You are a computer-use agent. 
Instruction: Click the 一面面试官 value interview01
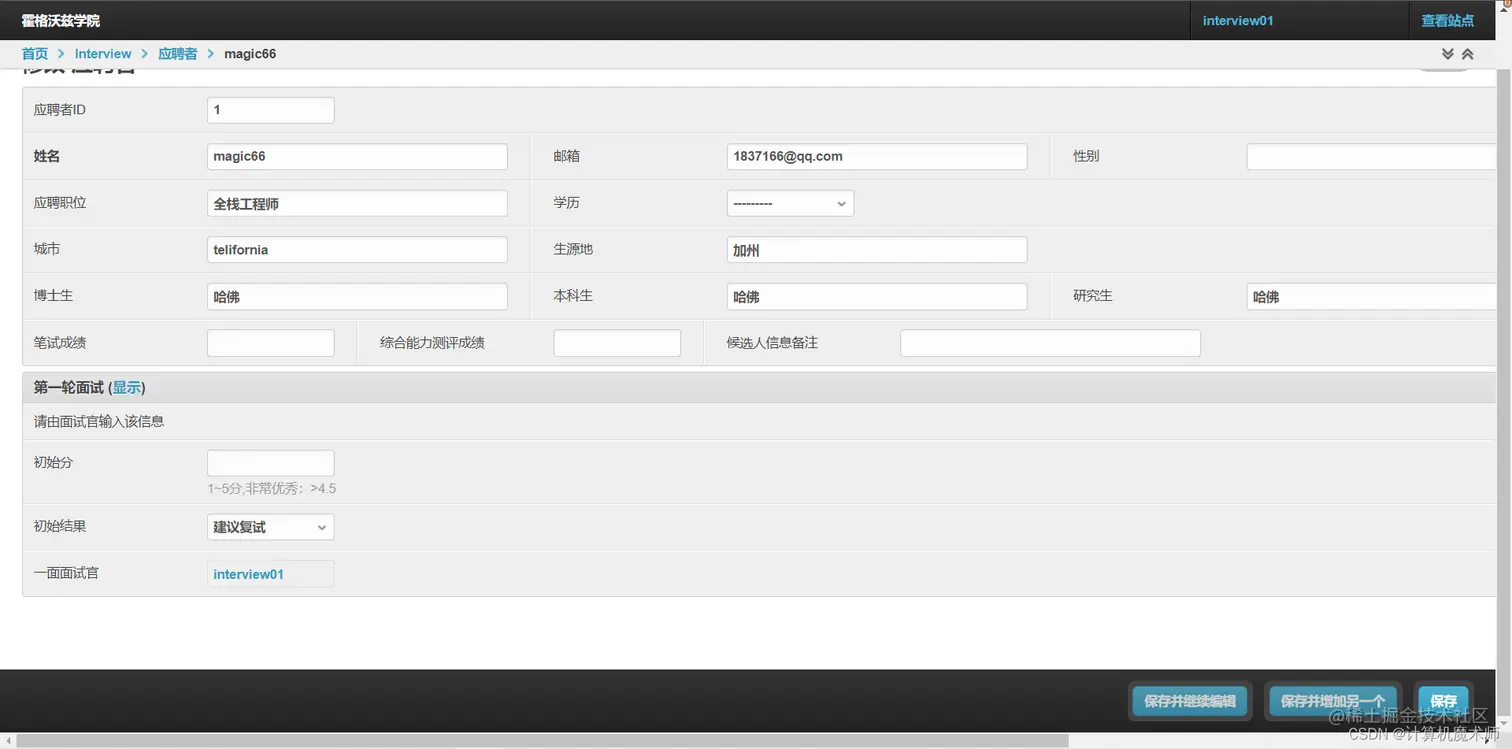(x=248, y=574)
